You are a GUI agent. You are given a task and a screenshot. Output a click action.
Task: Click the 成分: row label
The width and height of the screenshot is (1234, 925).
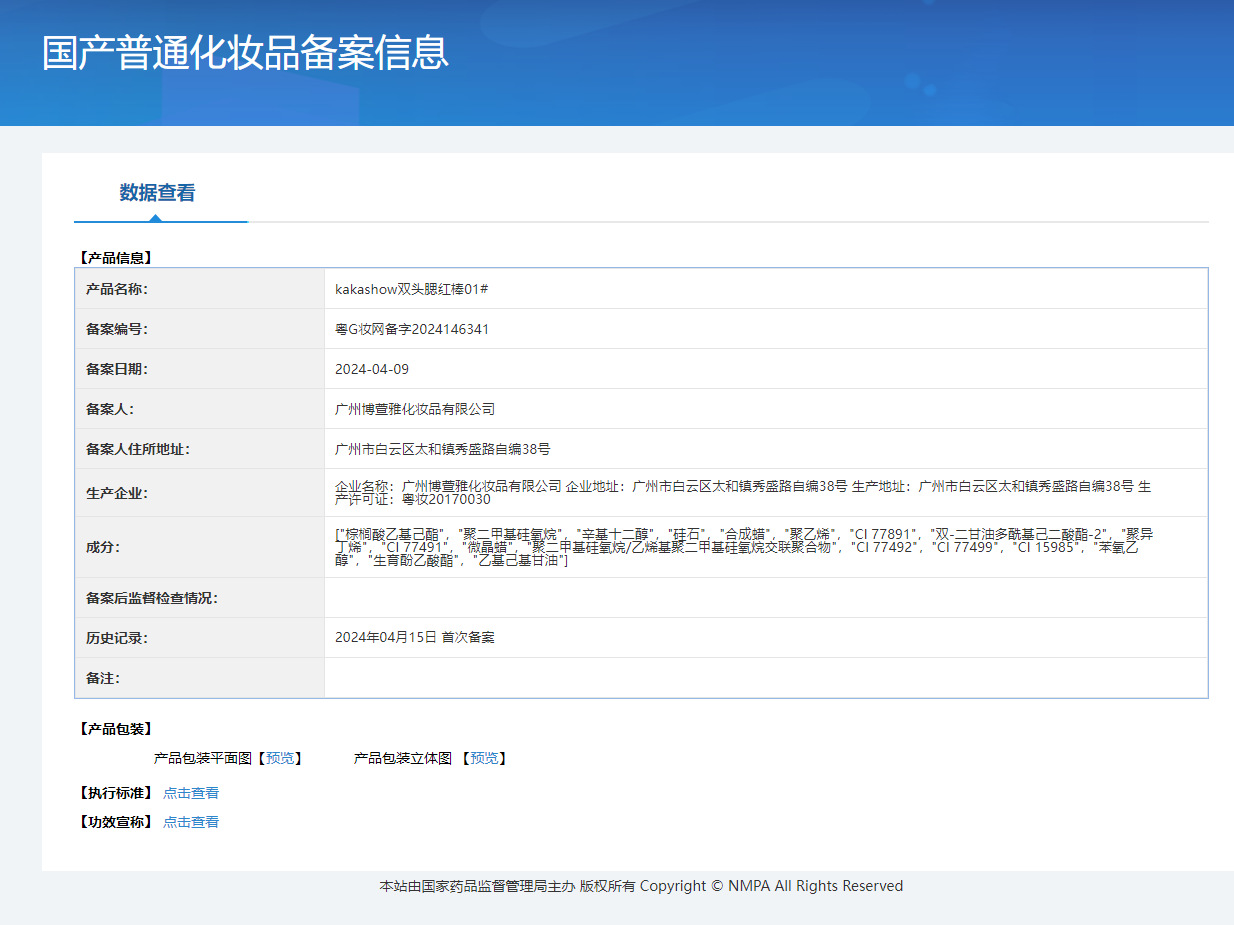coord(103,547)
